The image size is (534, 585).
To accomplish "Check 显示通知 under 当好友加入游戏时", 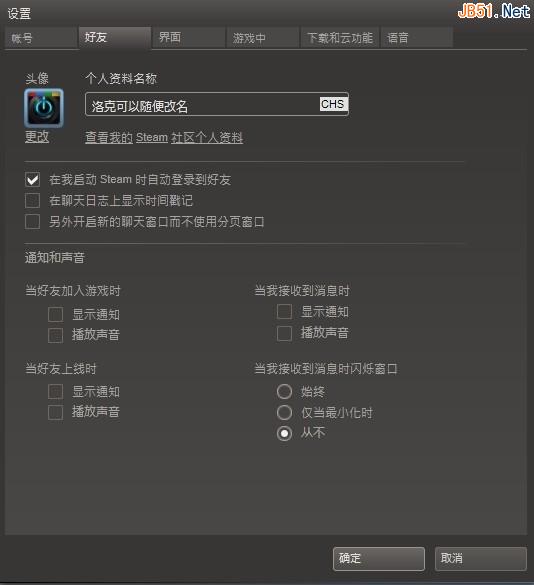I will tap(56, 314).
